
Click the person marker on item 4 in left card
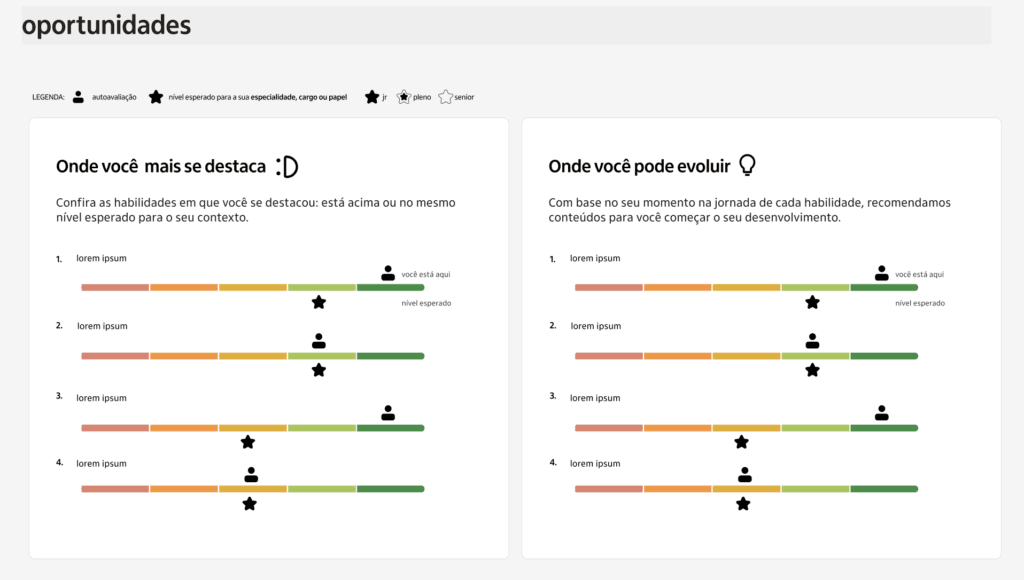251,475
